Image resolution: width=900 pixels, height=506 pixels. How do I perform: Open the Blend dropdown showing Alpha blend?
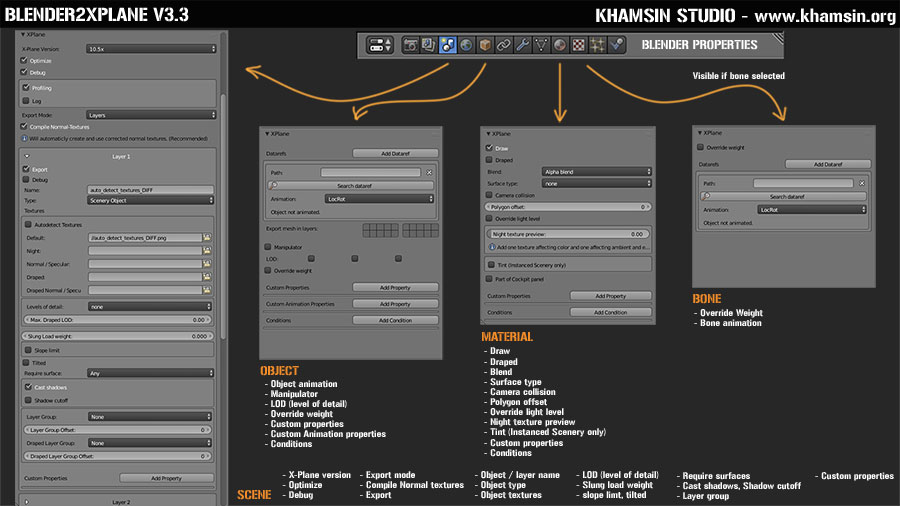tap(597, 172)
